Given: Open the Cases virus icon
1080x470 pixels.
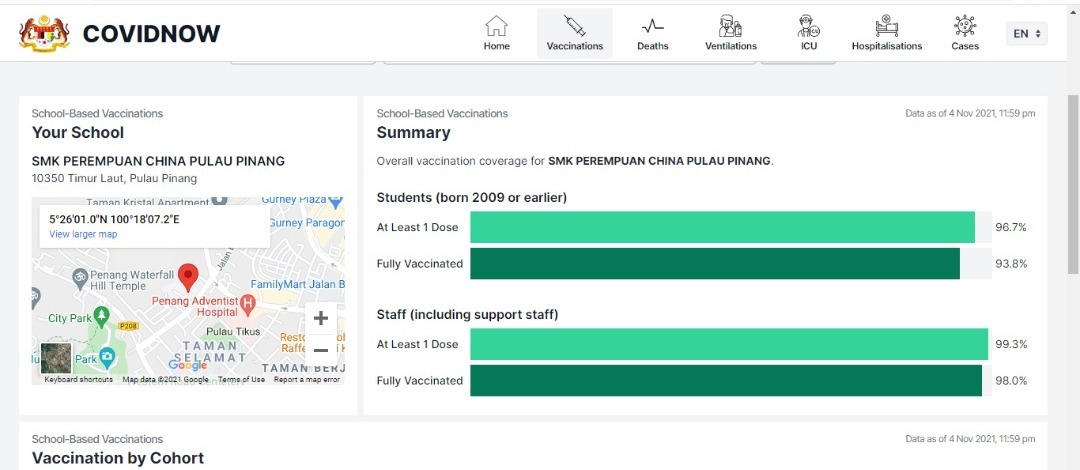Looking at the screenshot, I should pos(965,26).
